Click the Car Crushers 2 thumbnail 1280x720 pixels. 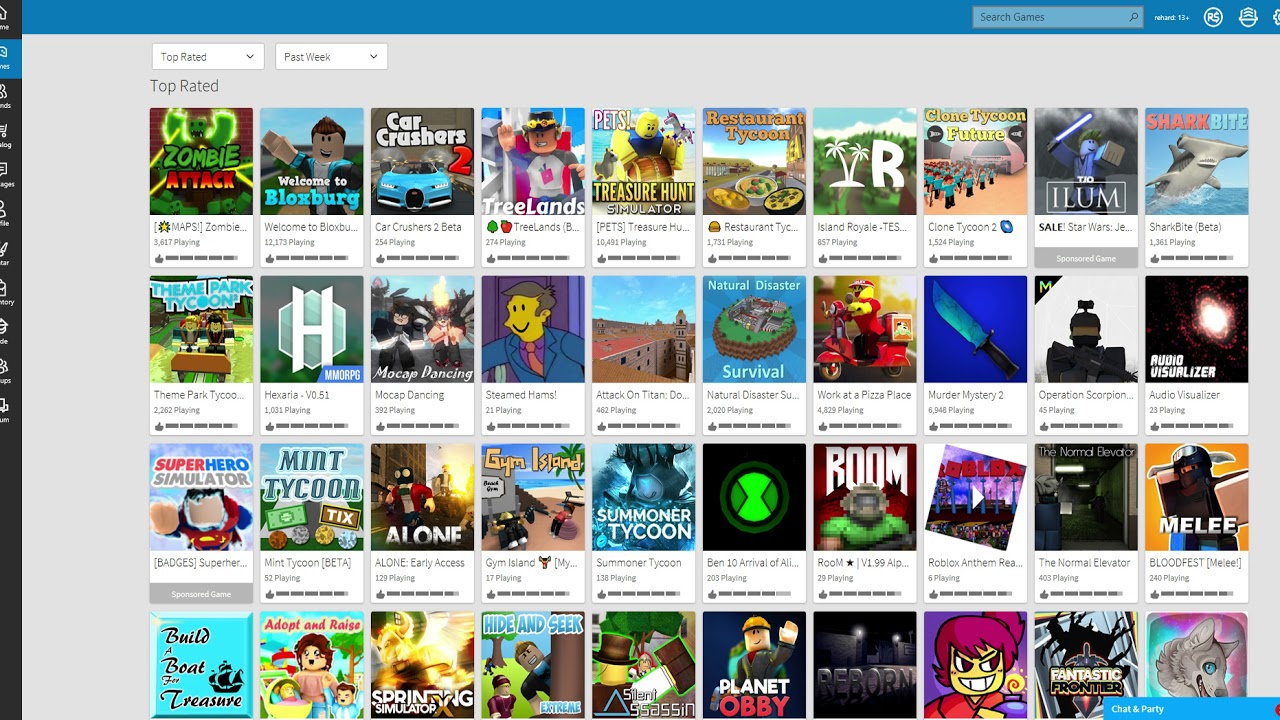tap(422, 161)
